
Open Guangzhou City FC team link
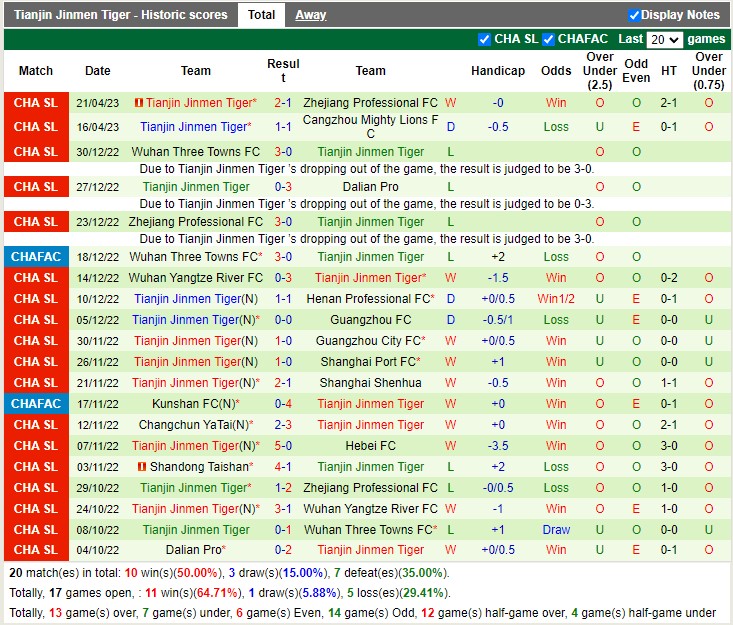click(x=370, y=341)
